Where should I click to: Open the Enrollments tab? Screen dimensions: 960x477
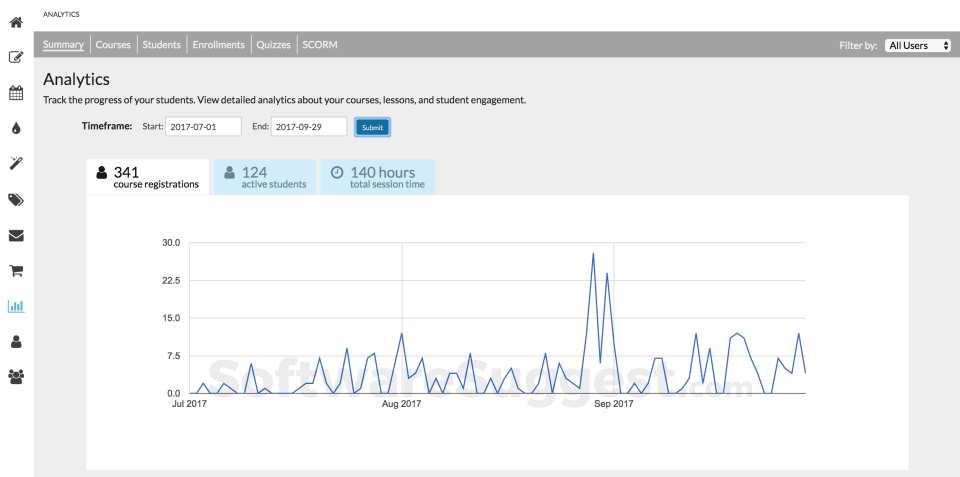tap(218, 45)
